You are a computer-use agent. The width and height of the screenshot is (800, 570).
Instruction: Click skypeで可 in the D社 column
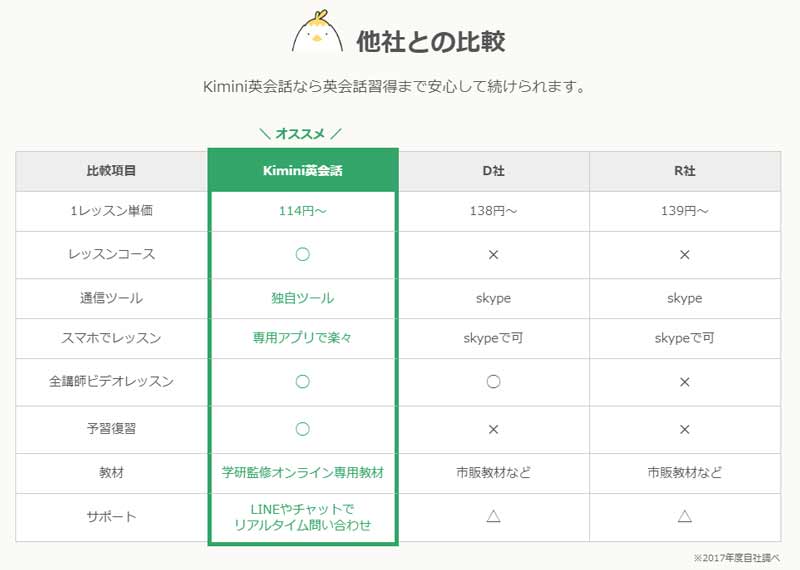493,338
